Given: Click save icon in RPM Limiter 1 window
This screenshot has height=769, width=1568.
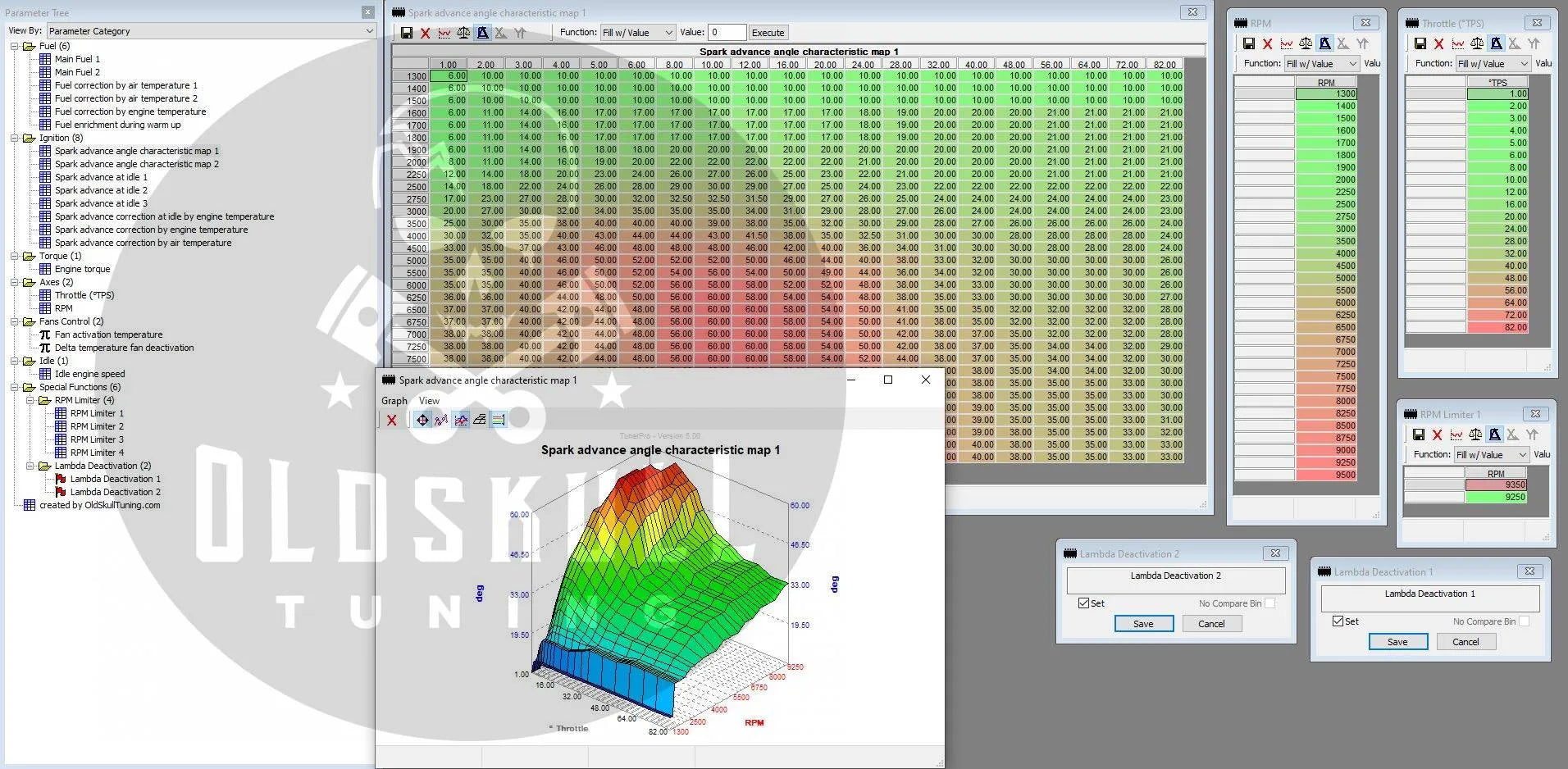Looking at the screenshot, I should pyautogui.click(x=1418, y=435).
